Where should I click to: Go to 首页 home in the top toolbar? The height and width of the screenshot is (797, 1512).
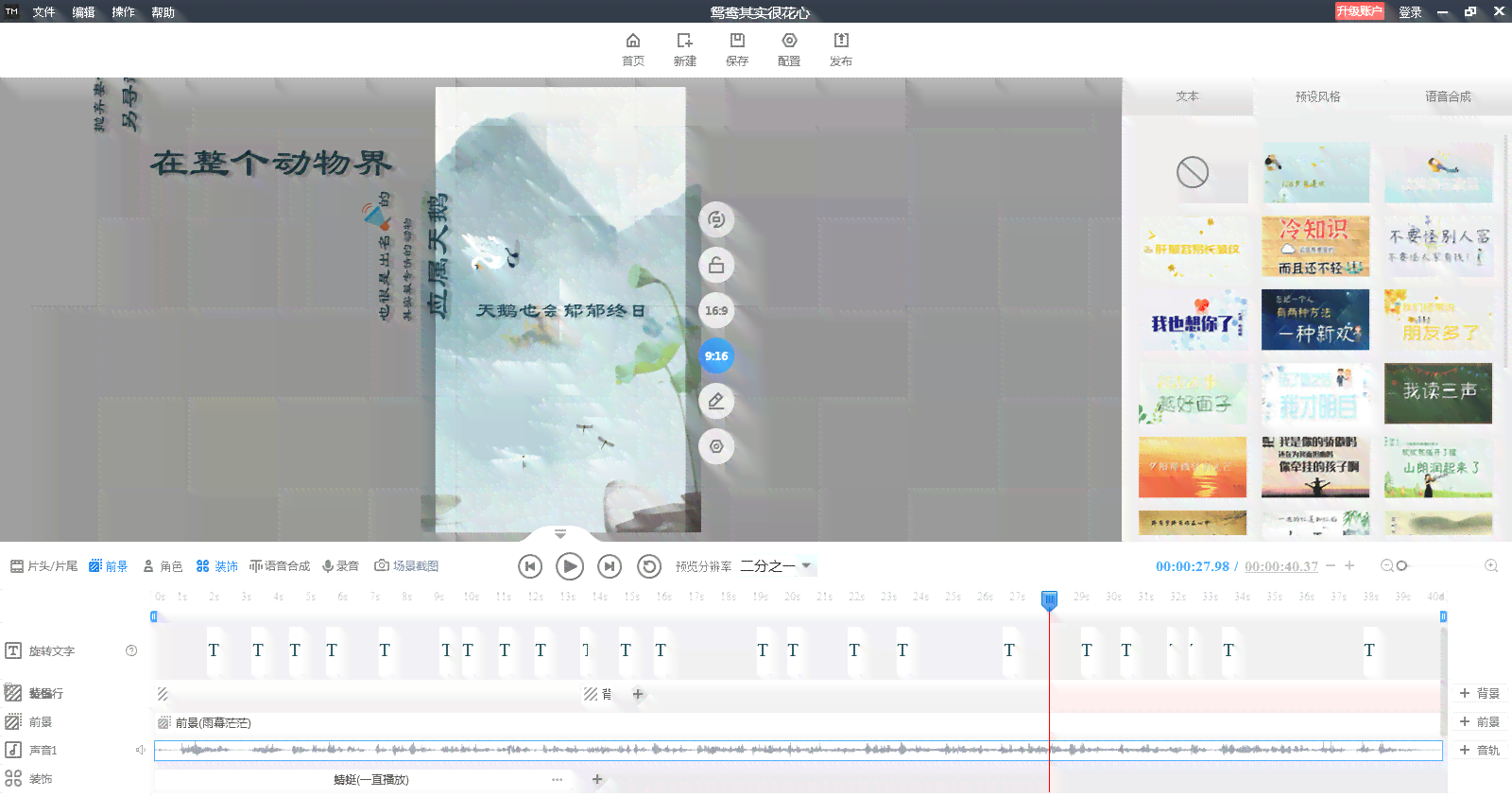633,49
